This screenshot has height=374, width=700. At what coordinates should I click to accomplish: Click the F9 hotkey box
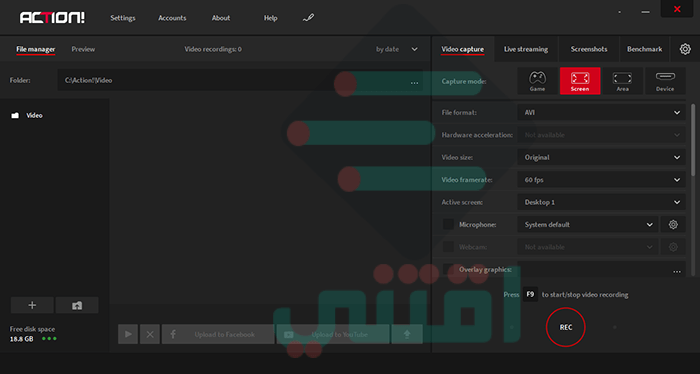click(x=530, y=294)
